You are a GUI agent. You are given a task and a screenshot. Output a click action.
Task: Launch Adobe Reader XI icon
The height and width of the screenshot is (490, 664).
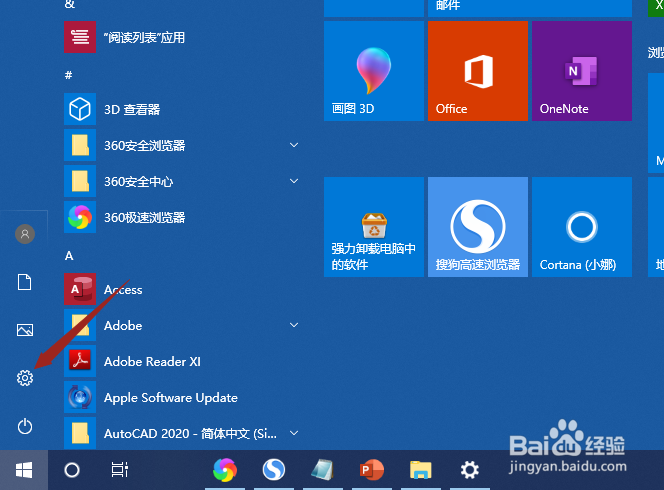(x=80, y=361)
